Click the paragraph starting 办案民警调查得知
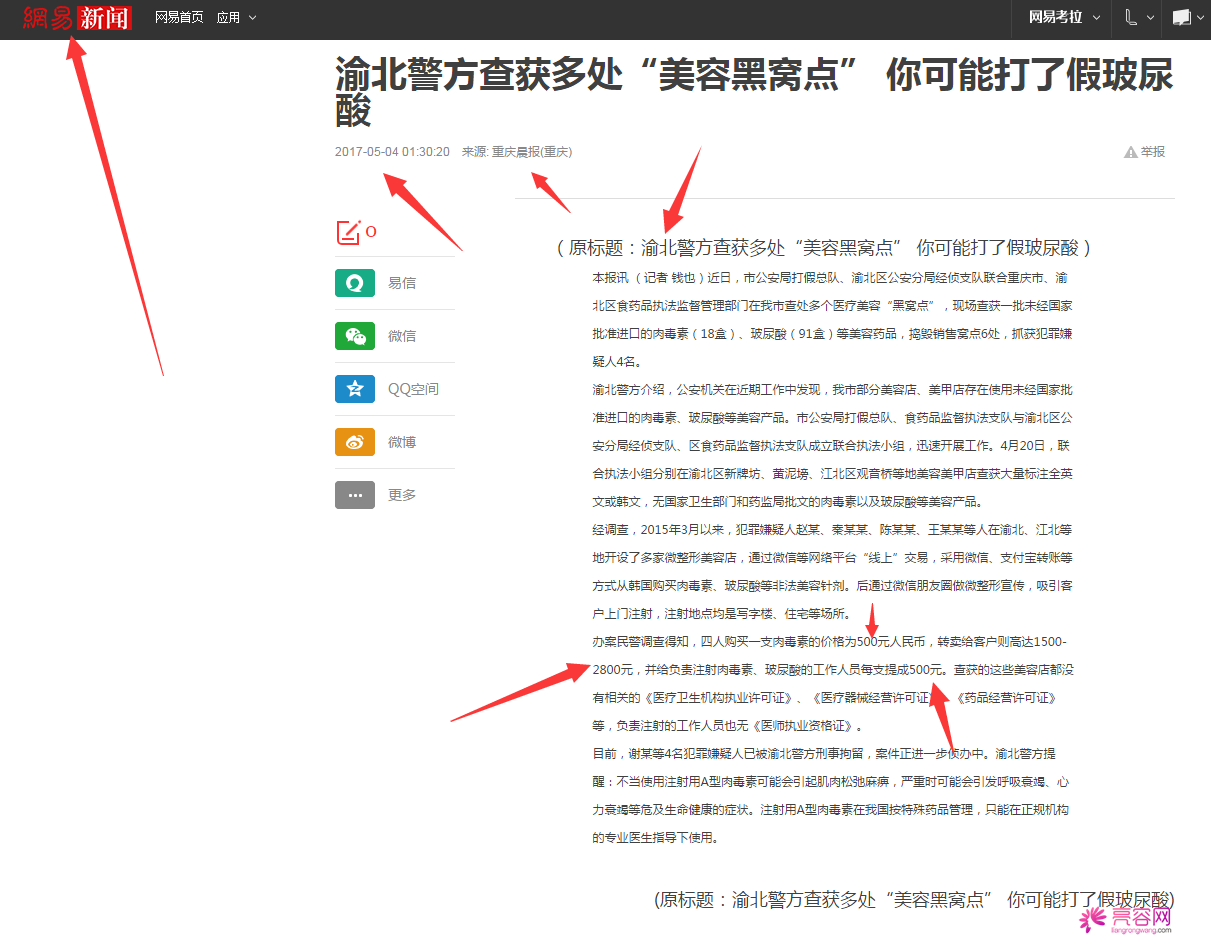The width and height of the screenshot is (1211, 947). coord(832,683)
